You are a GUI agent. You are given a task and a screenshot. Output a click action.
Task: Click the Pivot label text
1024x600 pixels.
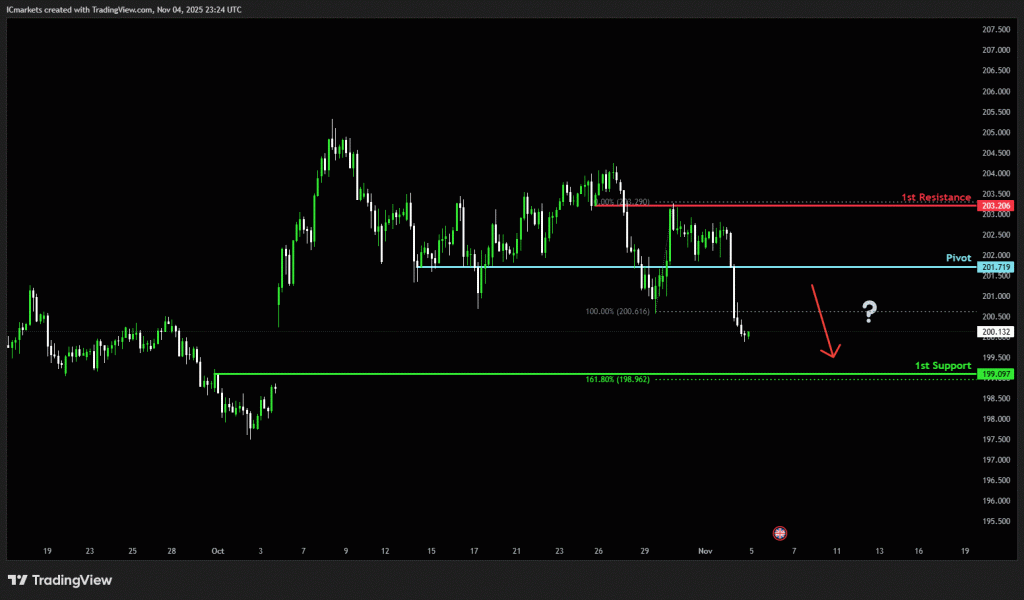point(958,258)
